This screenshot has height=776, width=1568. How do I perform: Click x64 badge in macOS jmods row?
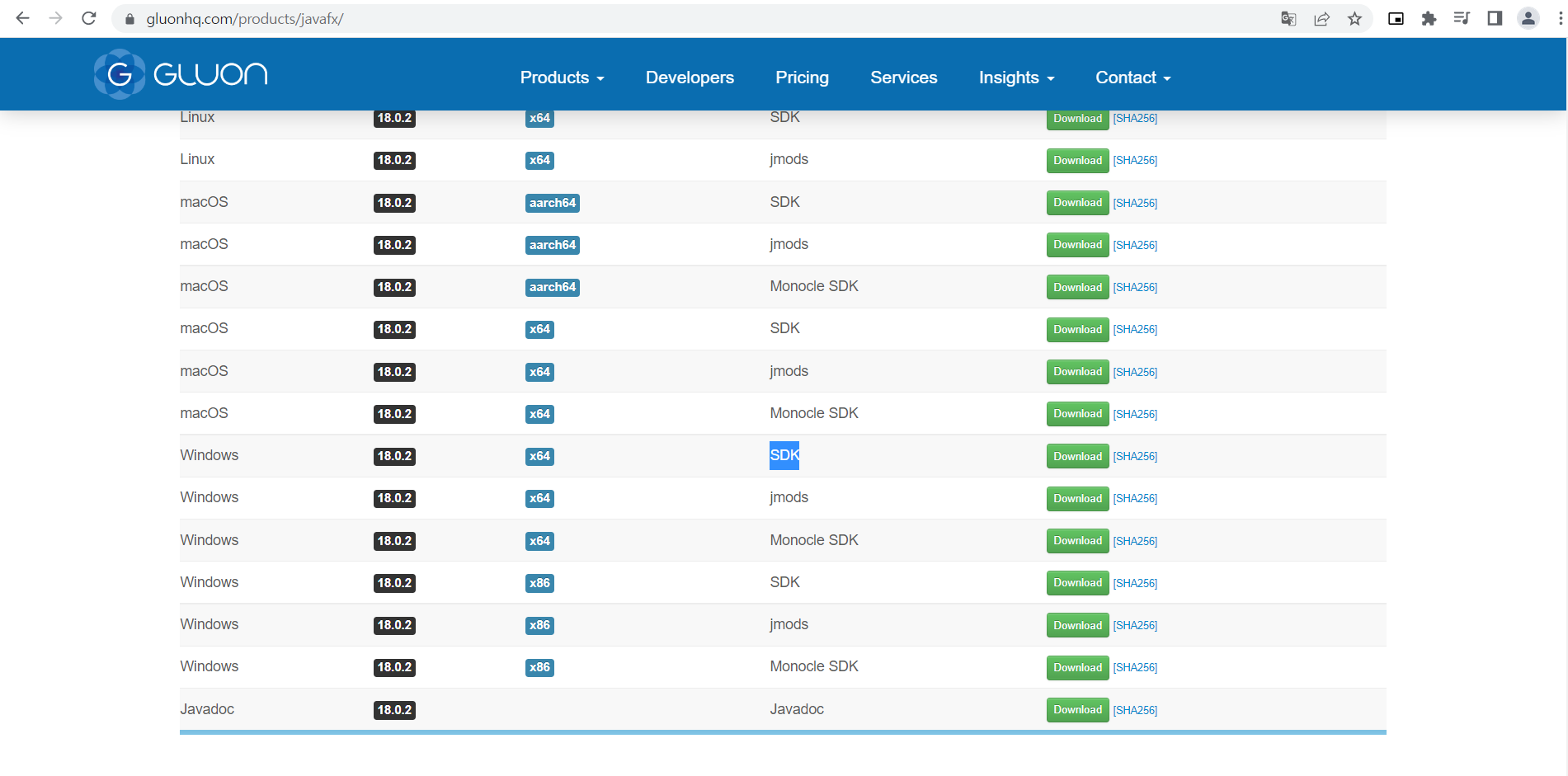(539, 372)
